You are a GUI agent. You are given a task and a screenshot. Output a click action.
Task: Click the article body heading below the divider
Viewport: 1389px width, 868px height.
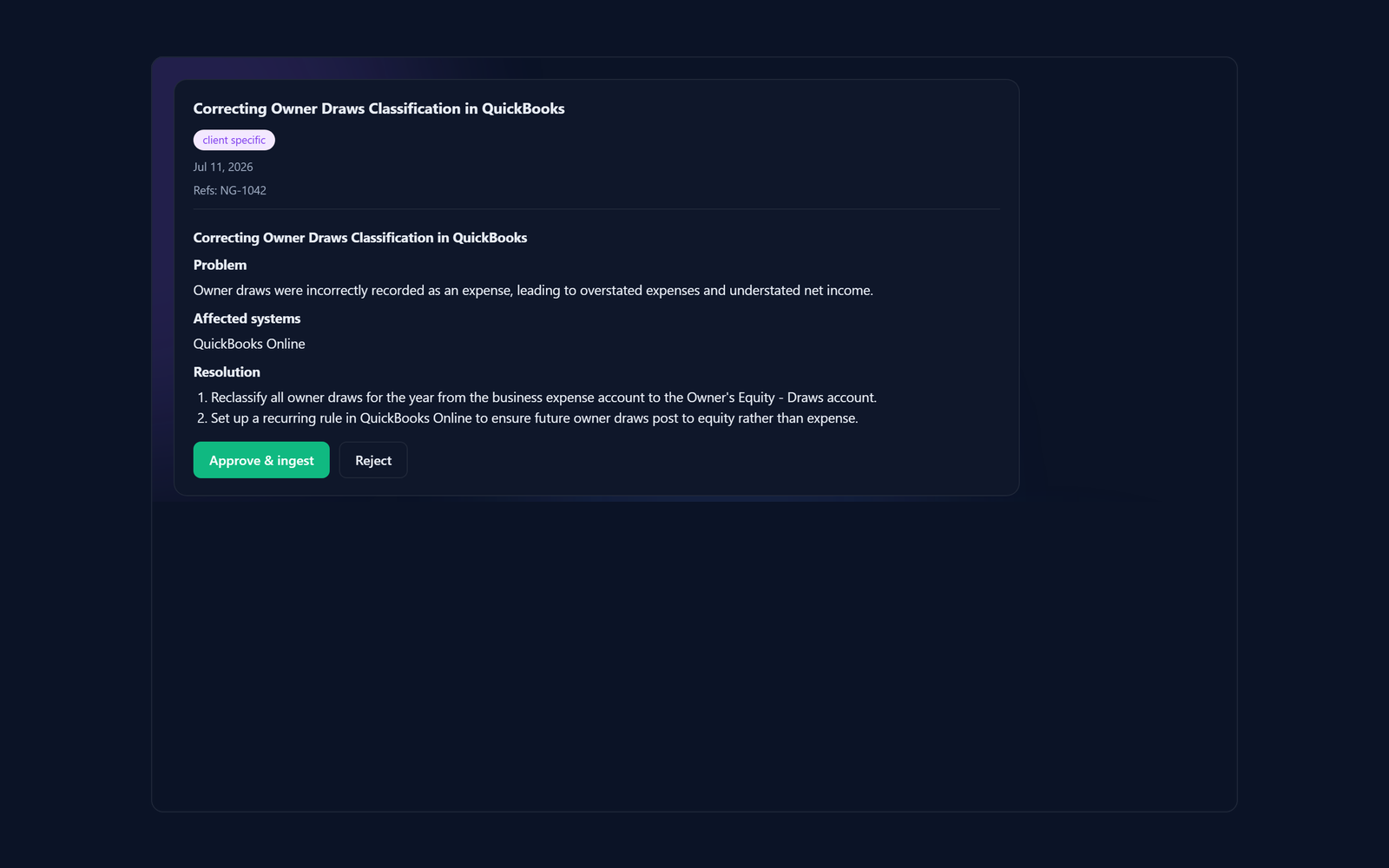pos(360,238)
